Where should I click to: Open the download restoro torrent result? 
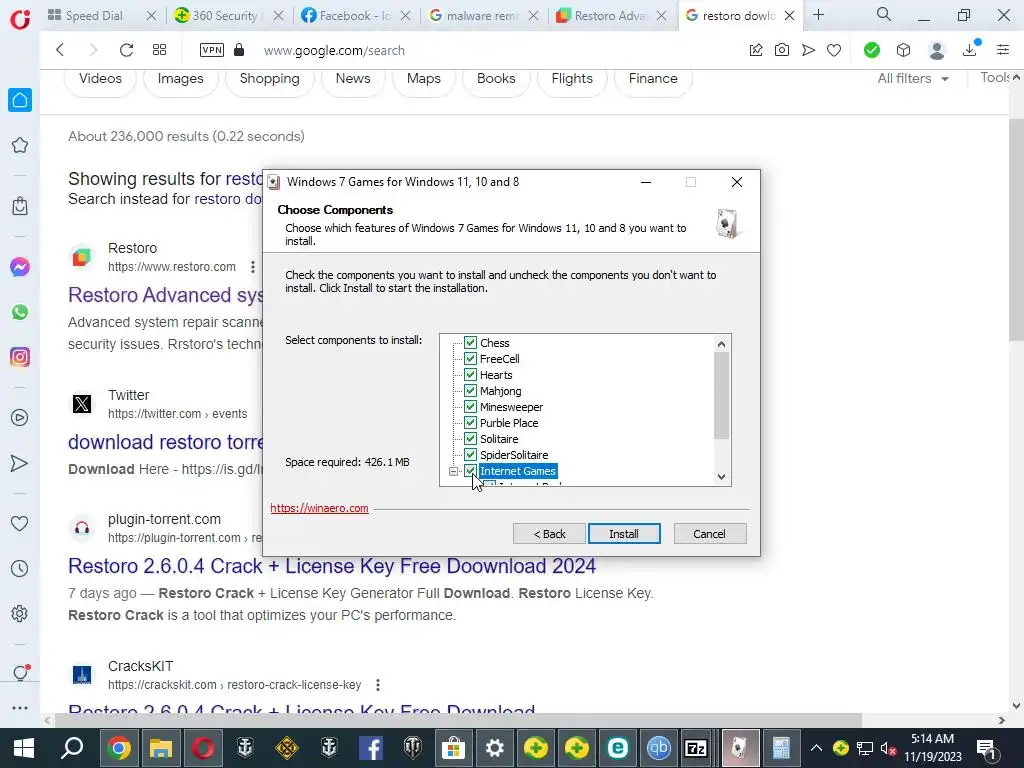point(165,442)
